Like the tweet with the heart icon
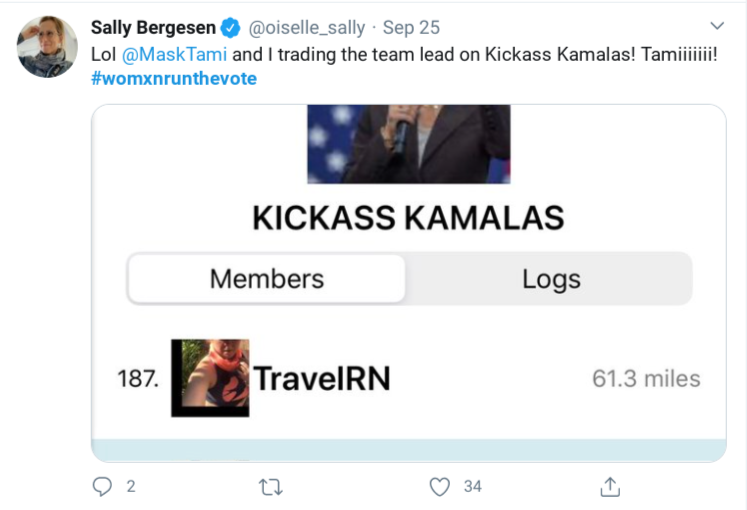The width and height of the screenshot is (747, 510). (x=439, y=487)
